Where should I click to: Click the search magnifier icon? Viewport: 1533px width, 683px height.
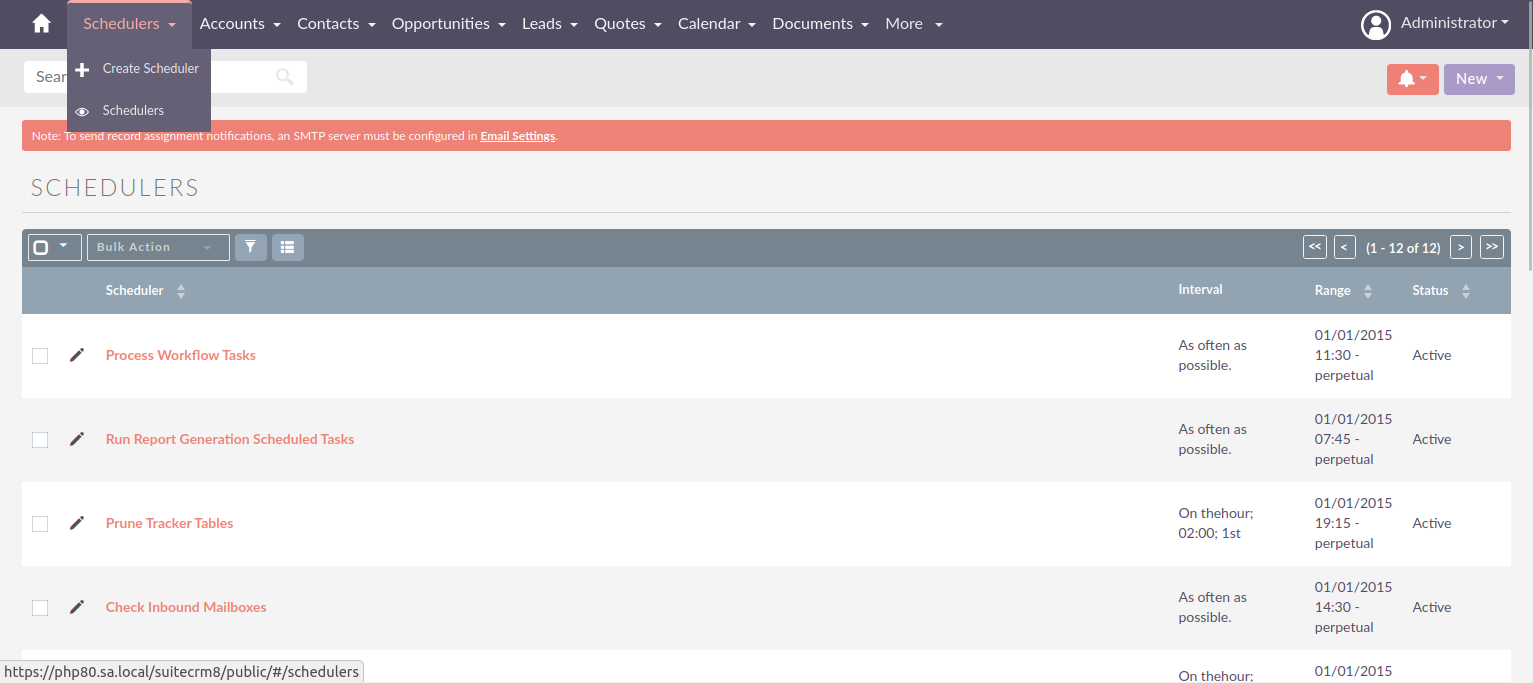point(284,76)
